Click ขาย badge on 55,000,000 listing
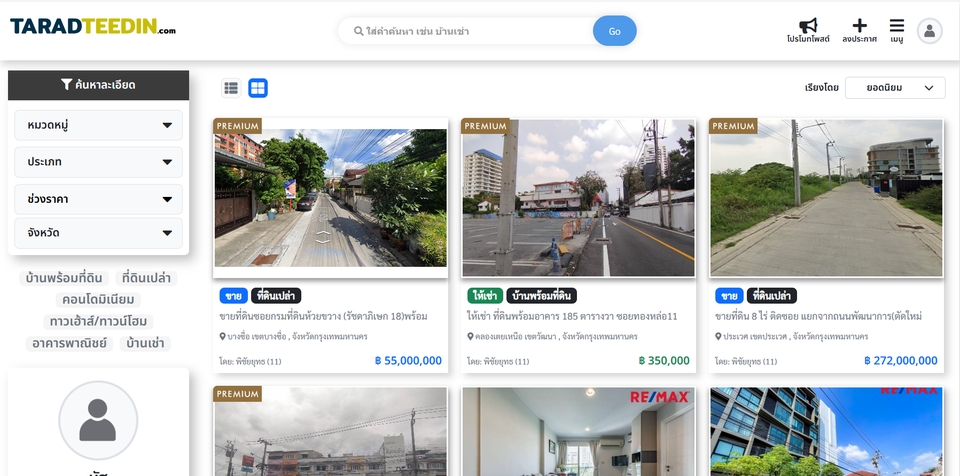Screen dimensions: 960x476 233,296
